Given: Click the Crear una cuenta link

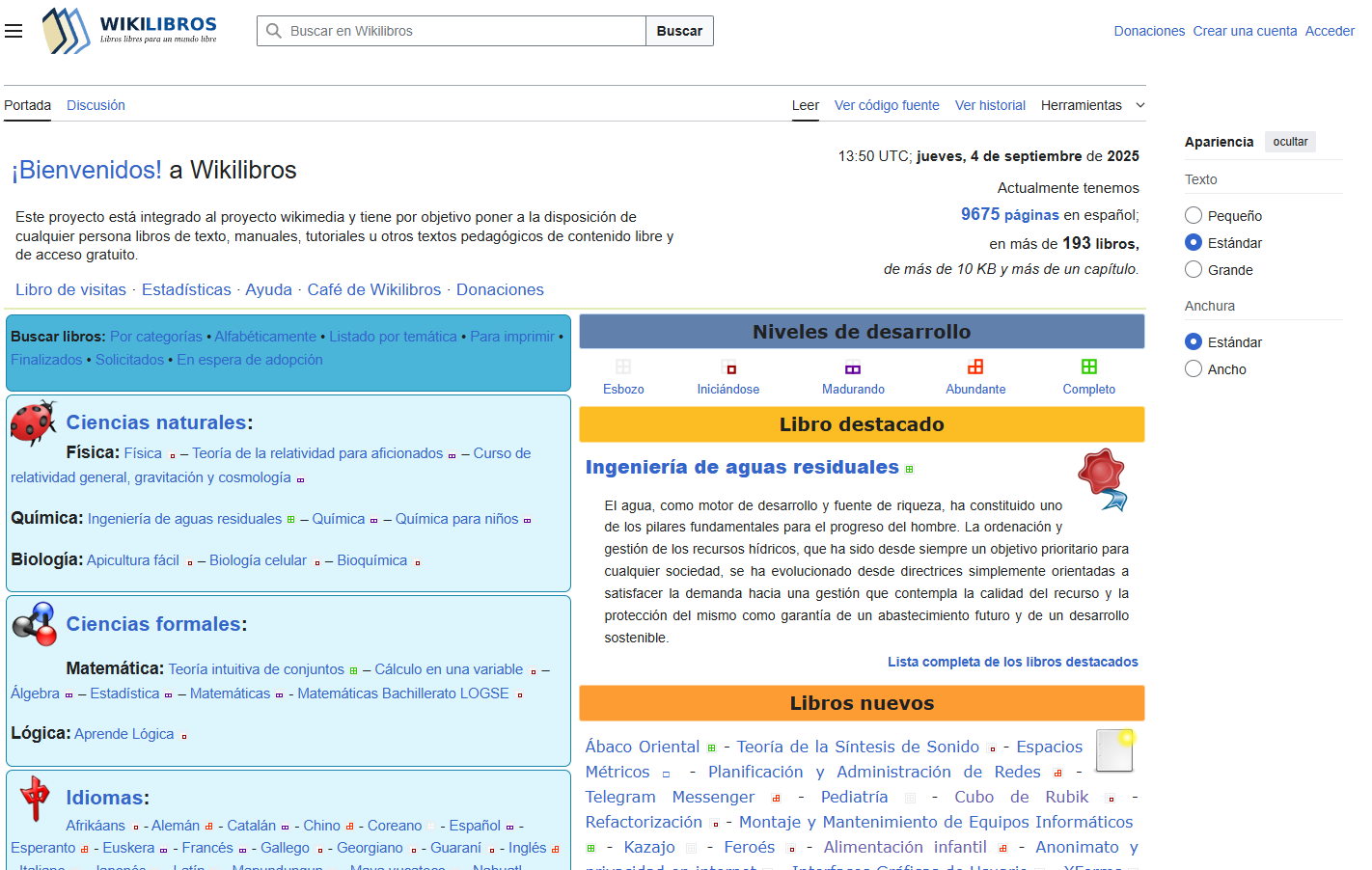Looking at the screenshot, I should [1245, 31].
